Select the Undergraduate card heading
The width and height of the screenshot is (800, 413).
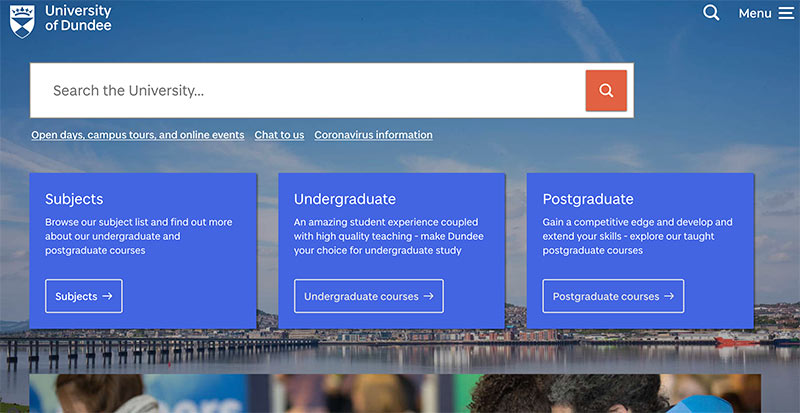(x=345, y=199)
